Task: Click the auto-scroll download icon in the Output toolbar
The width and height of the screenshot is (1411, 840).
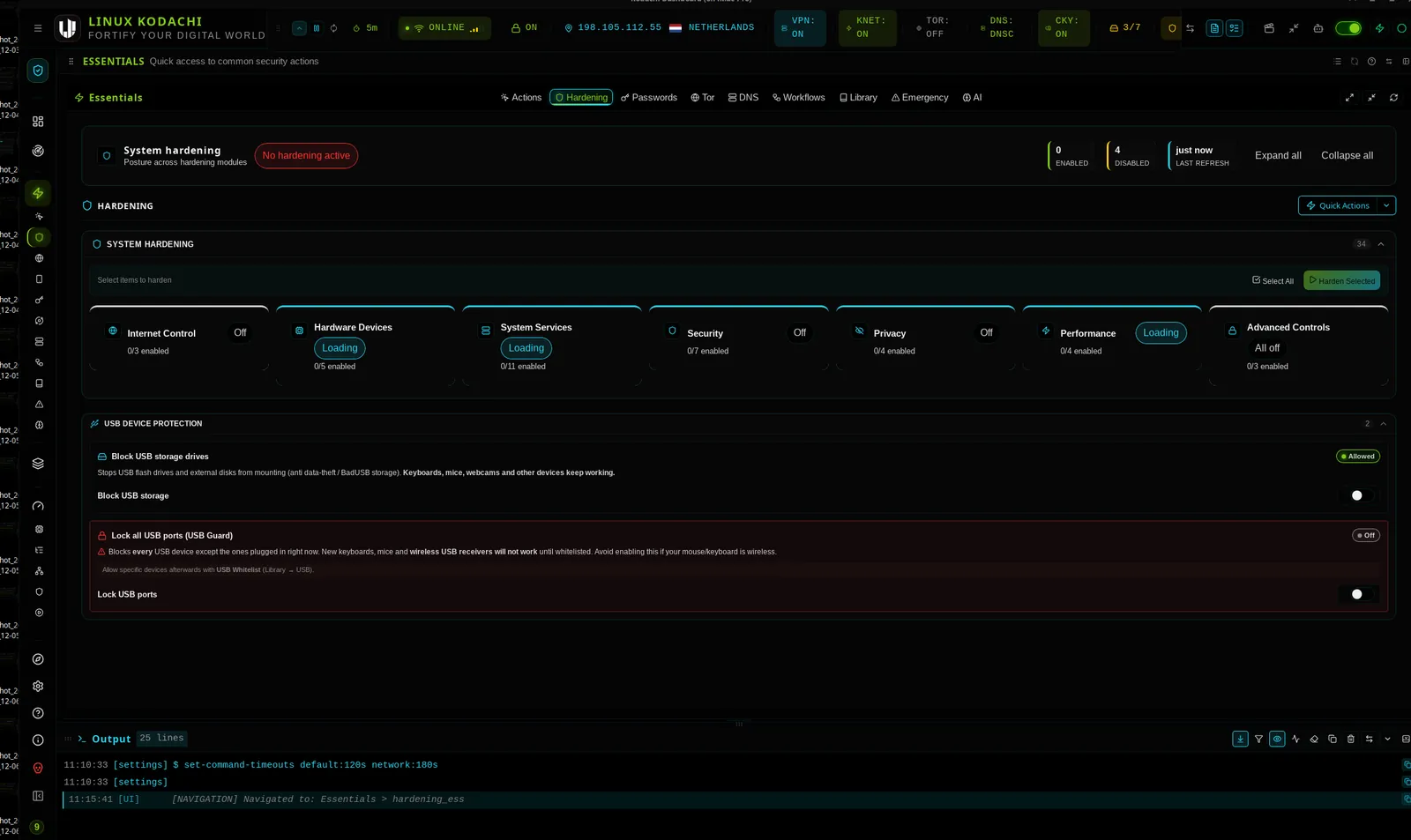Action: point(1240,740)
